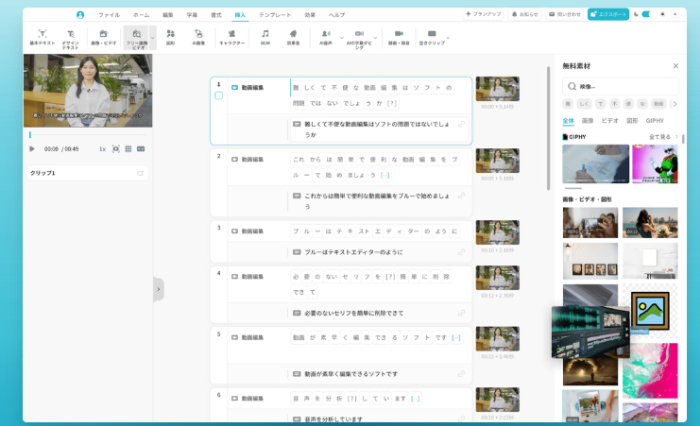Click the プランアップ button
Image resolution: width=700 pixels, height=426 pixels.
click(483, 14)
